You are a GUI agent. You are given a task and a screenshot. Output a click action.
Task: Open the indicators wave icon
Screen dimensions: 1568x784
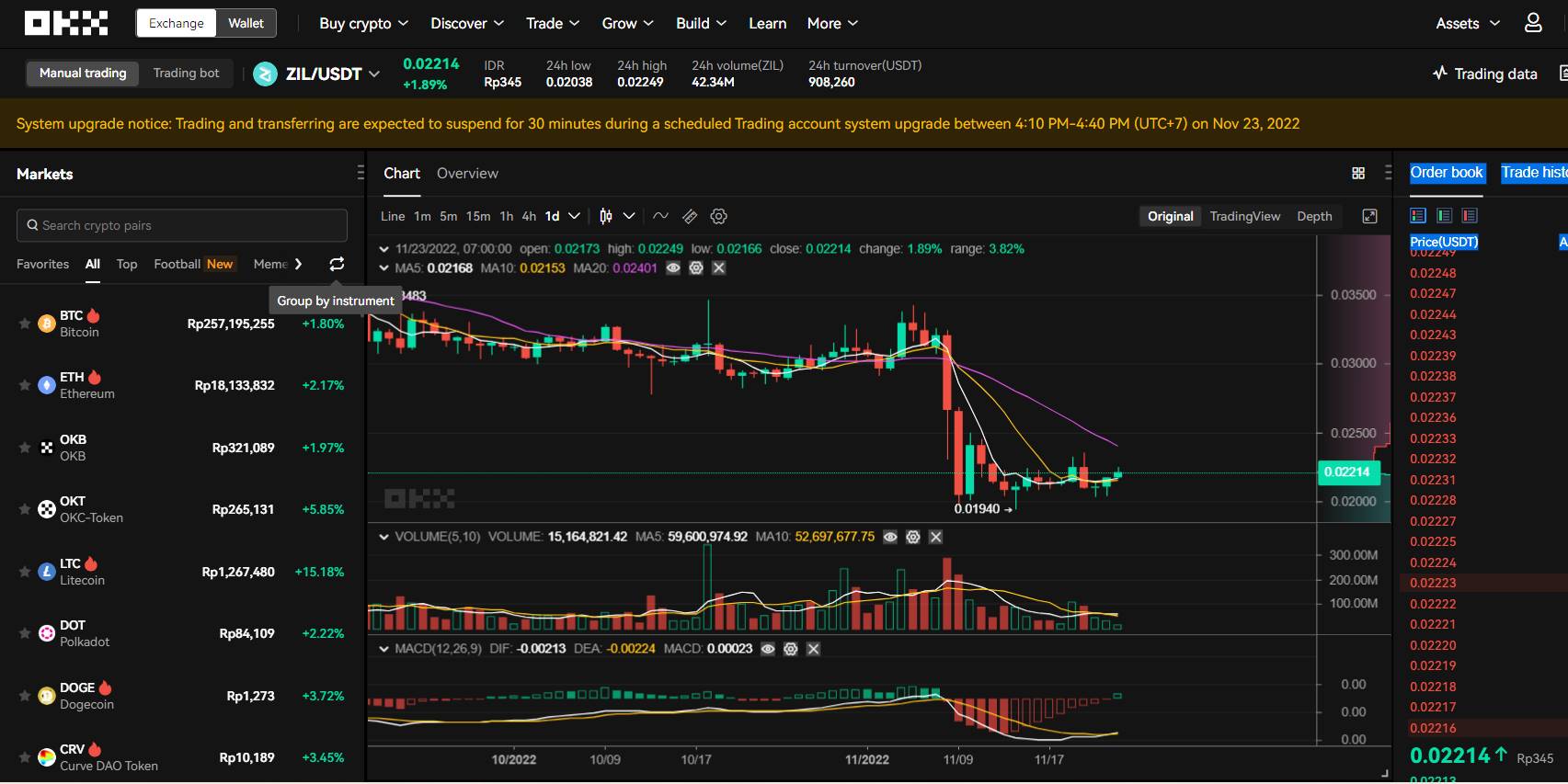point(660,216)
